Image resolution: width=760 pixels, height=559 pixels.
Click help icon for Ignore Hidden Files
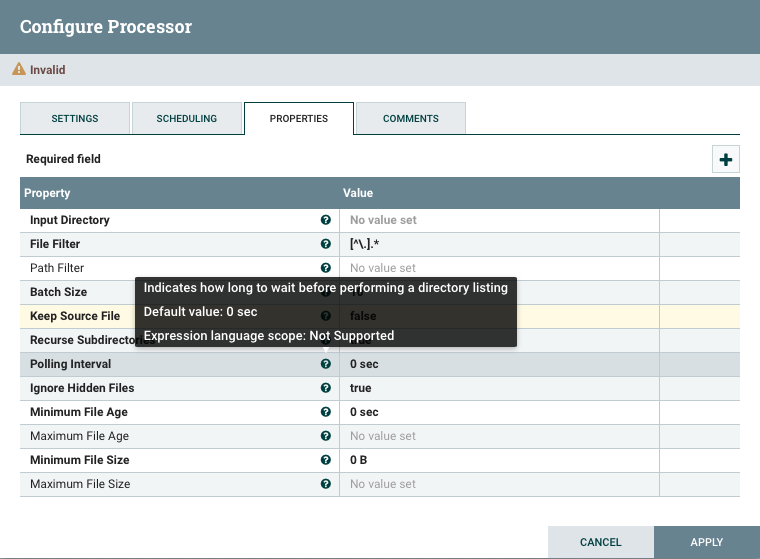325,388
